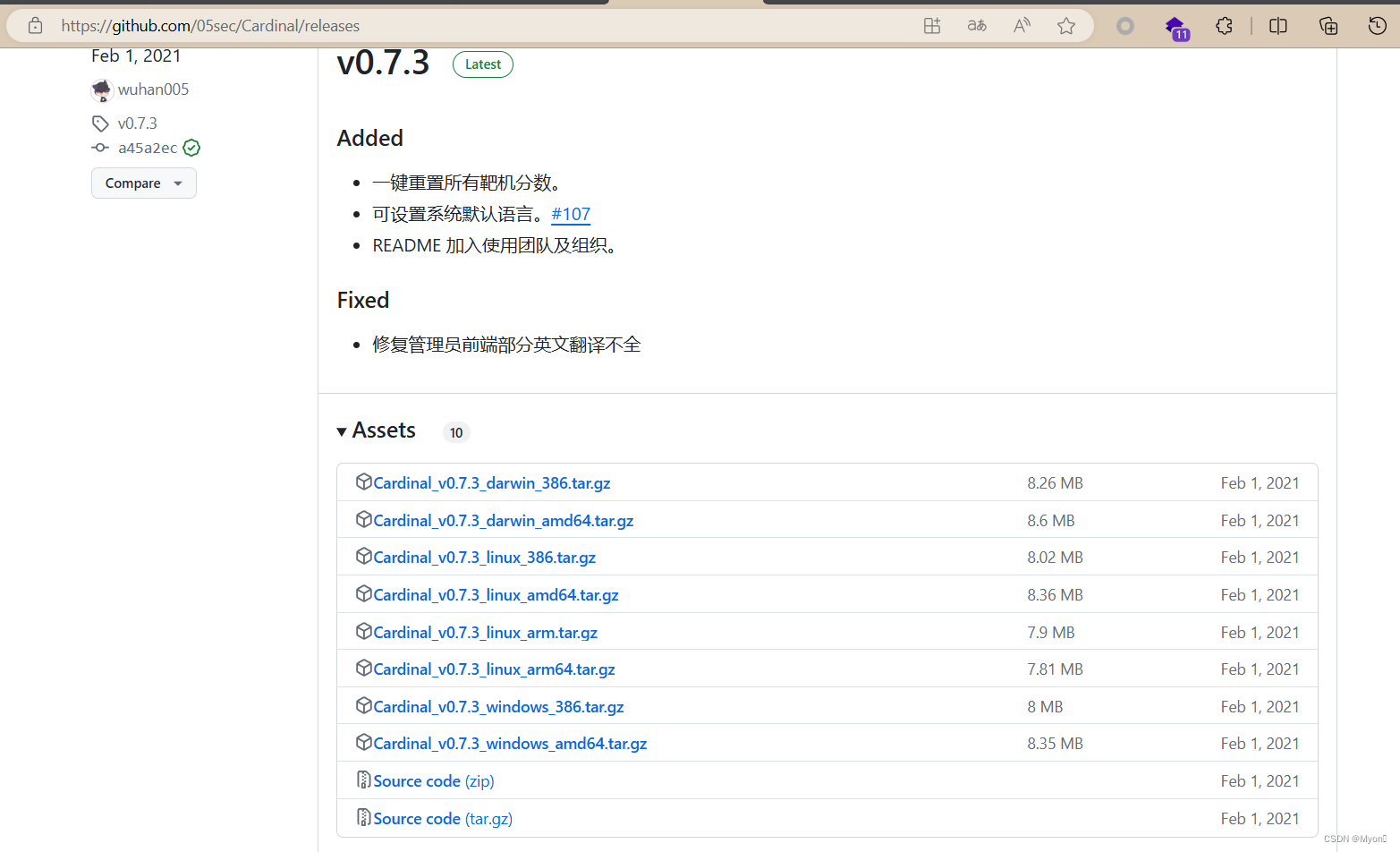Download Source code (zip)

[434, 781]
